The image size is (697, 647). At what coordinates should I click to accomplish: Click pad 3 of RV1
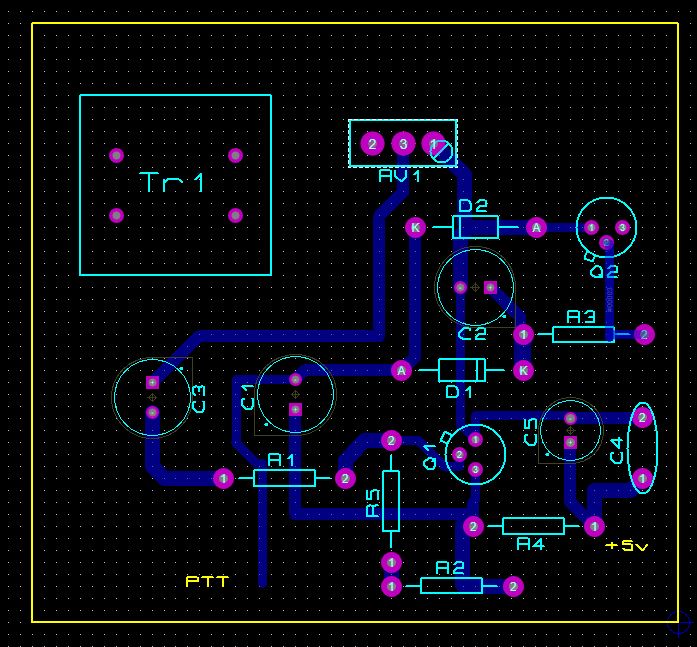coord(403,144)
